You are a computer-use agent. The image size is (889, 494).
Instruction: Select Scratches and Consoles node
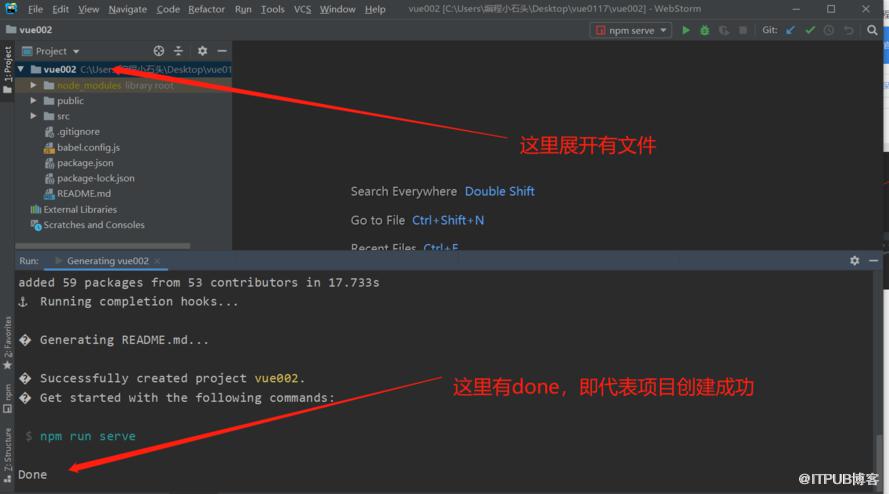click(94, 225)
